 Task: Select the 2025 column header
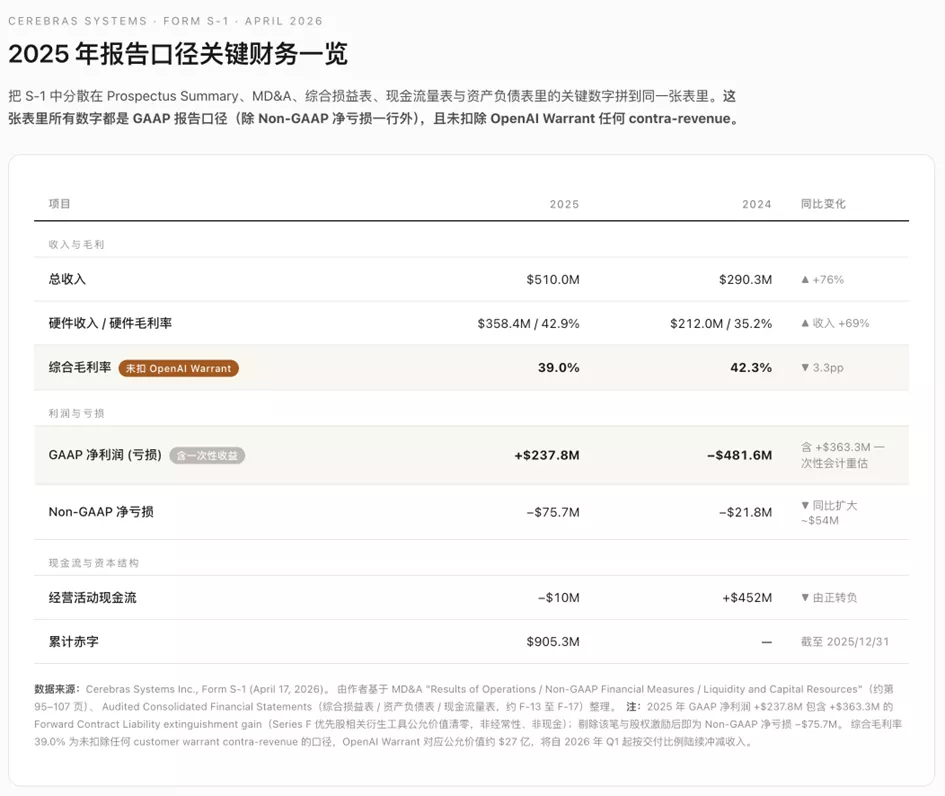pyautogui.click(x=564, y=204)
